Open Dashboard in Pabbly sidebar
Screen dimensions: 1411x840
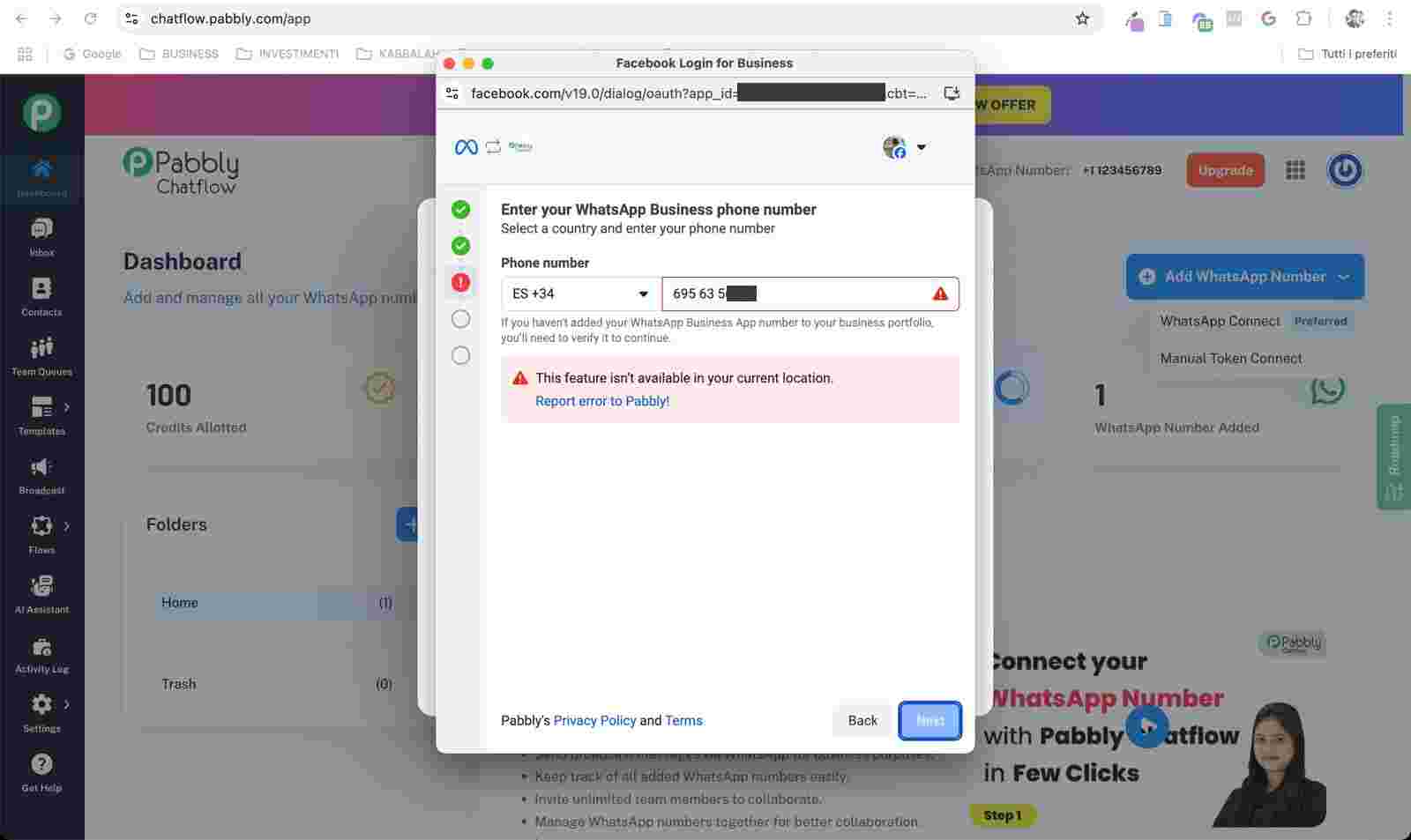41,177
